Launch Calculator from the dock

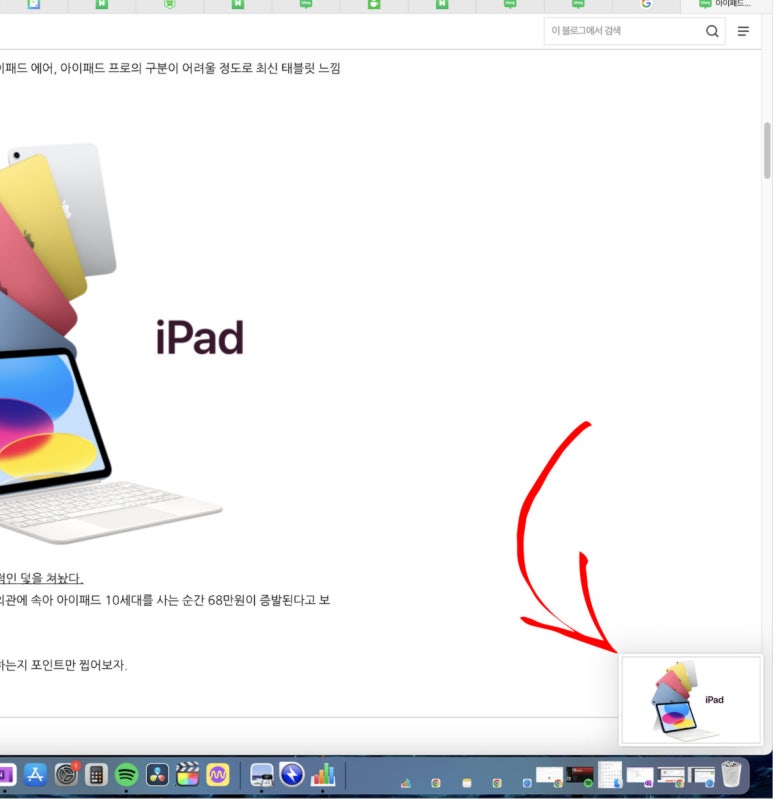tap(96, 775)
